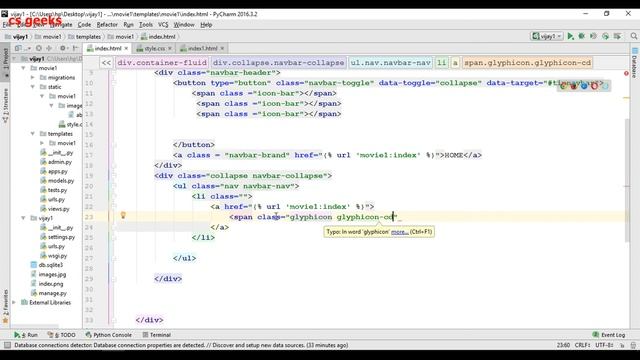Open the VCS menu

point(163,24)
